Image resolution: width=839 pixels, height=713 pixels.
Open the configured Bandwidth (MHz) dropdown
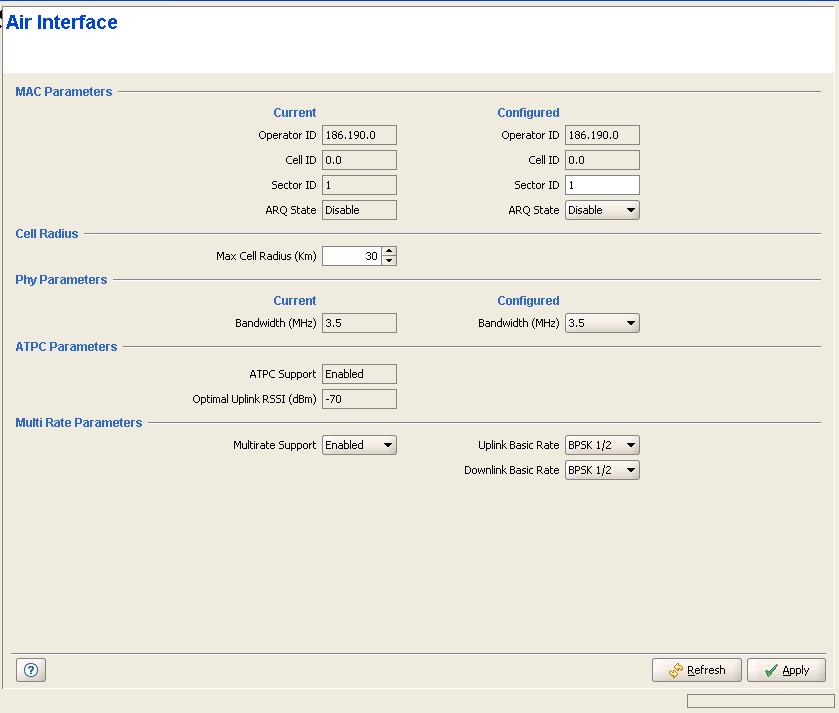(602, 323)
